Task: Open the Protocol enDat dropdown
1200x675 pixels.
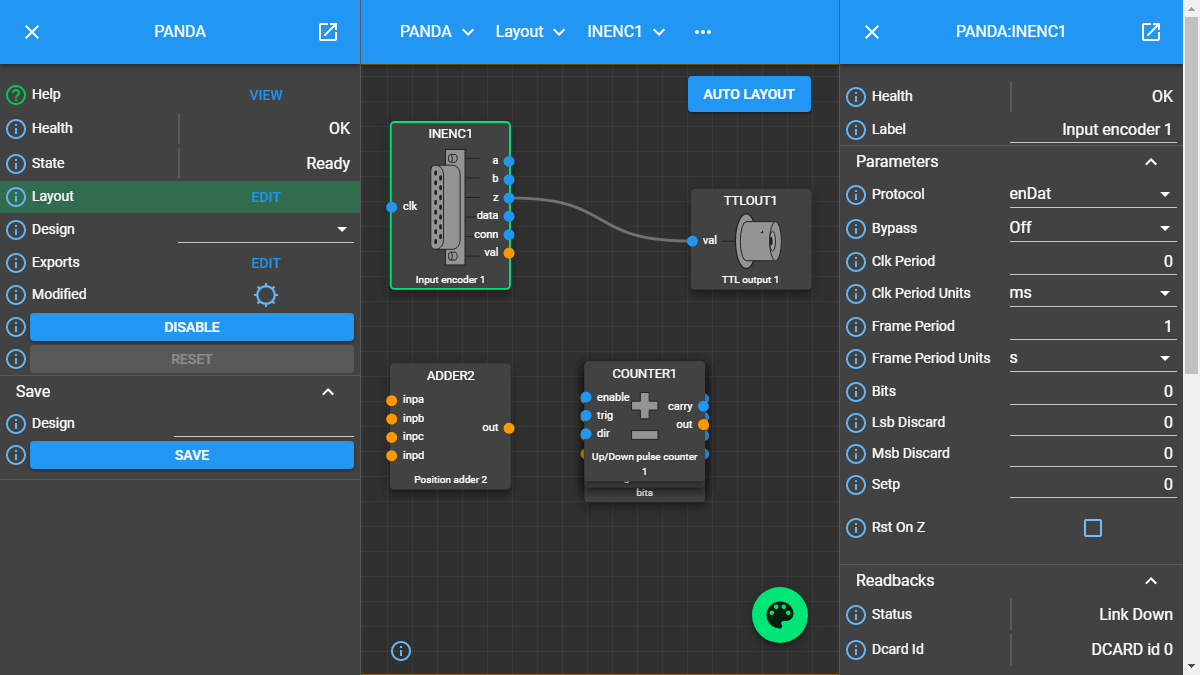Action: pyautogui.click(x=1091, y=195)
